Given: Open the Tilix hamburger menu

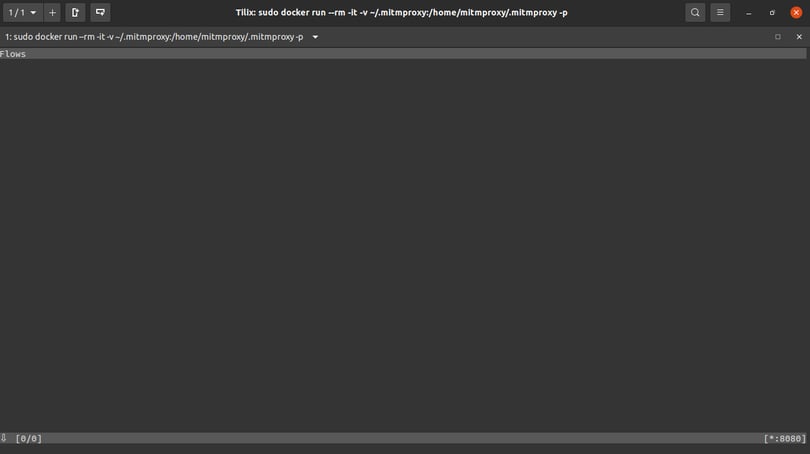Looking at the screenshot, I should coord(720,12).
